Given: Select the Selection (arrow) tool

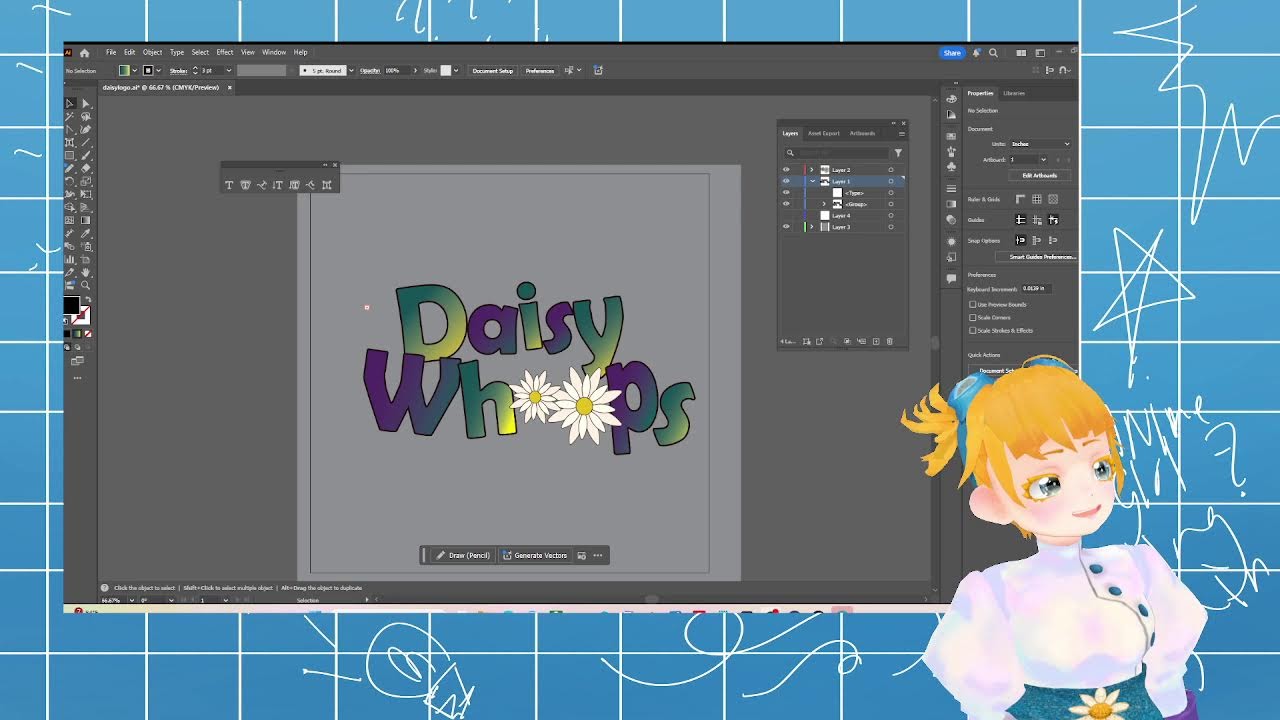Looking at the screenshot, I should (x=70, y=103).
